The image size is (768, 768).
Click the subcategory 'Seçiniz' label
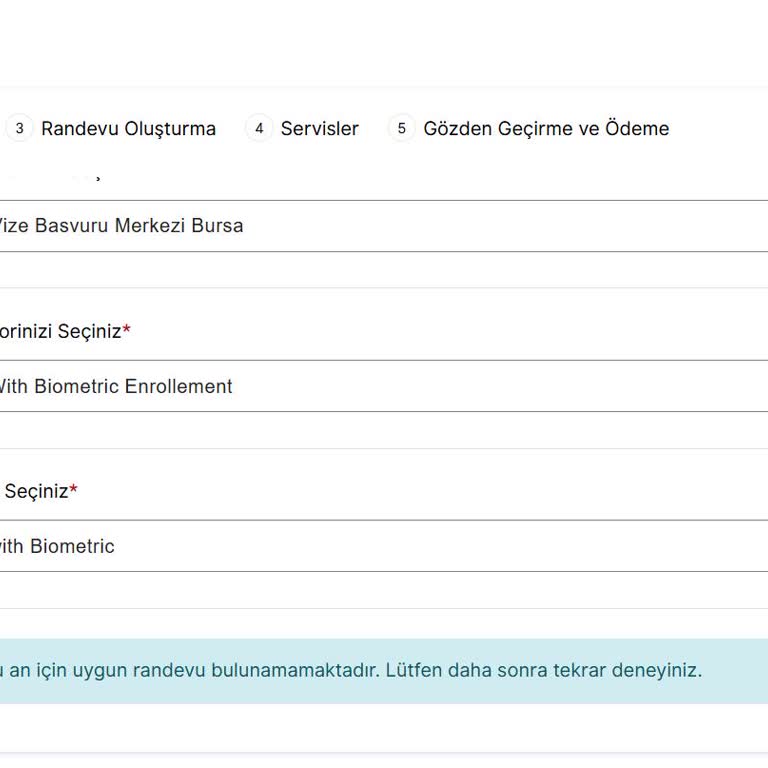pos(36,491)
